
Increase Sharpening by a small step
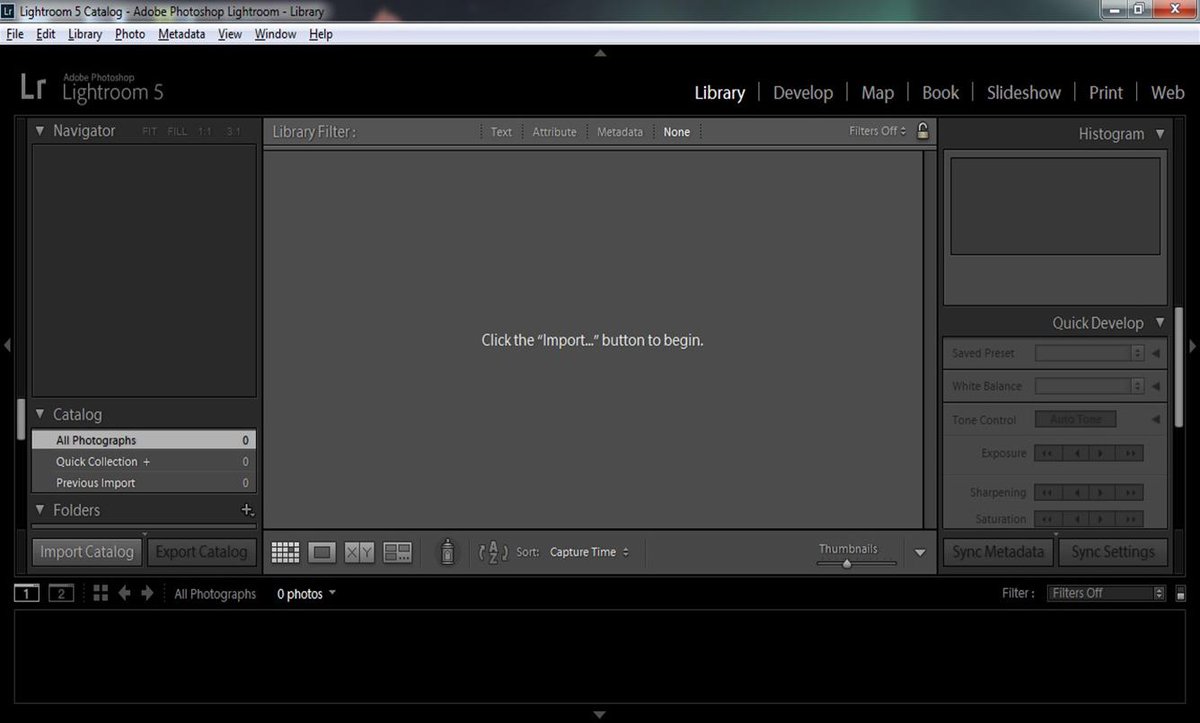pyautogui.click(x=1102, y=493)
